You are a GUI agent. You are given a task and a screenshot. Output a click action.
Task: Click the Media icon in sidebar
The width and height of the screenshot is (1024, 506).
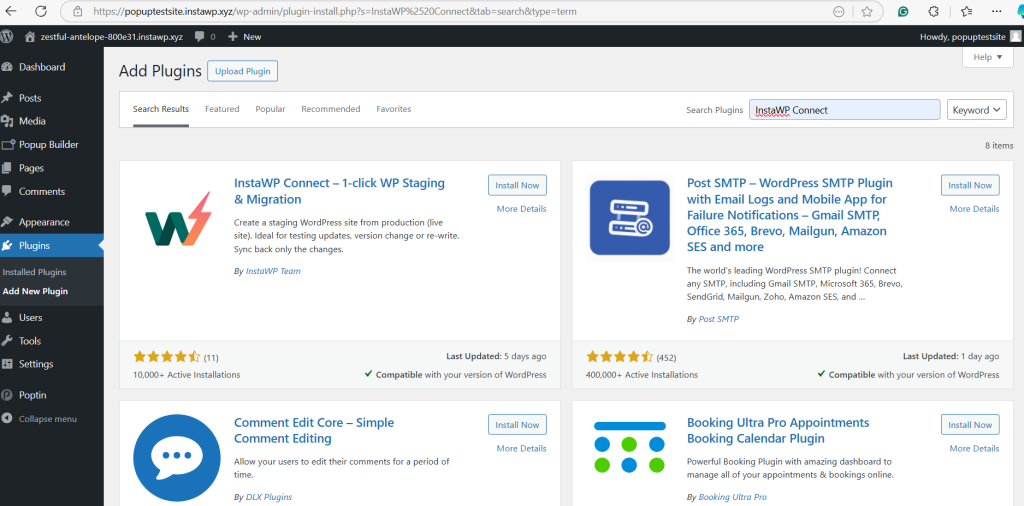(8, 121)
